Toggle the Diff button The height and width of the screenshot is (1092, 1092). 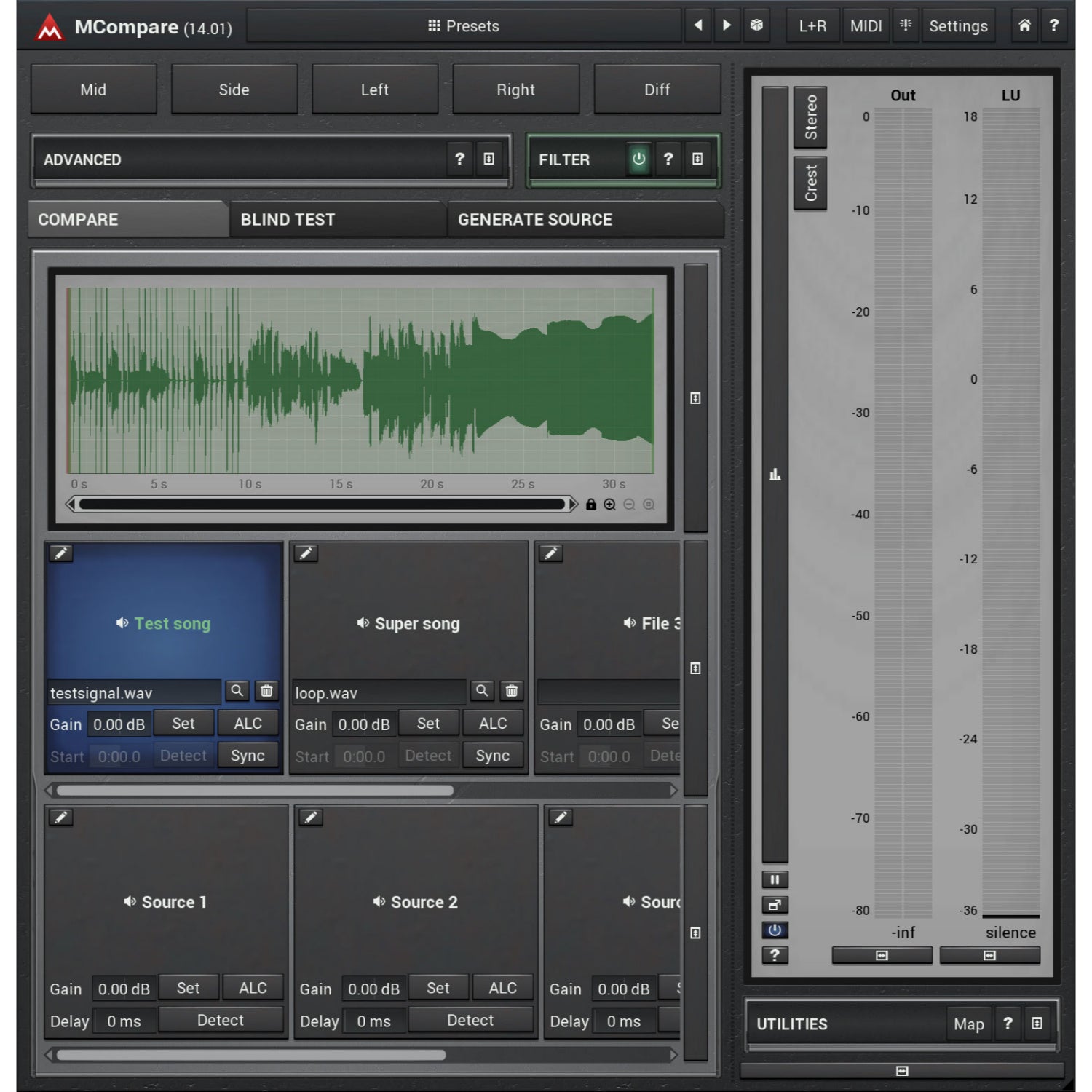[x=657, y=90]
